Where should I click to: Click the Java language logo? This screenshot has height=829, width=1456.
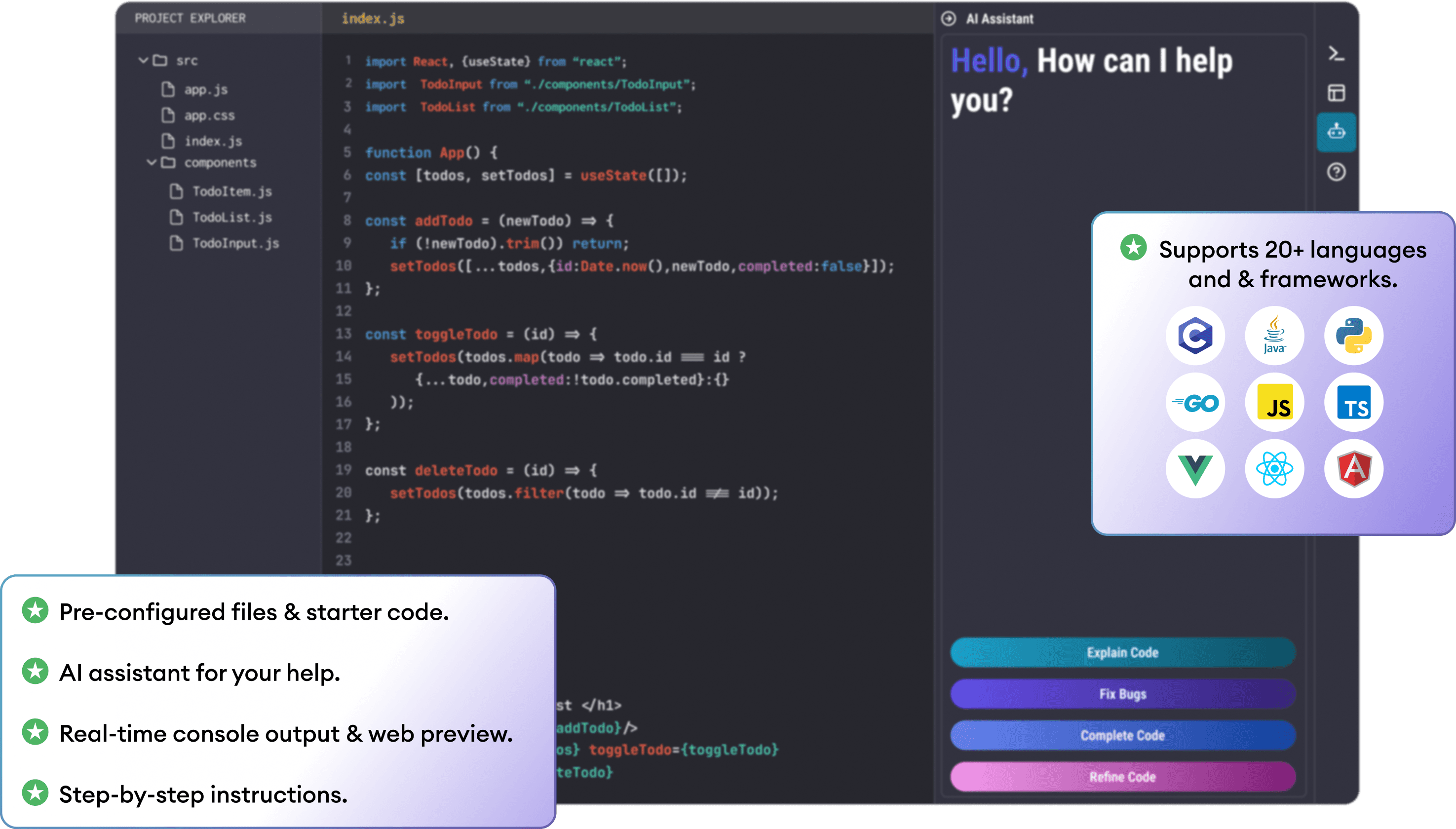click(x=1274, y=336)
